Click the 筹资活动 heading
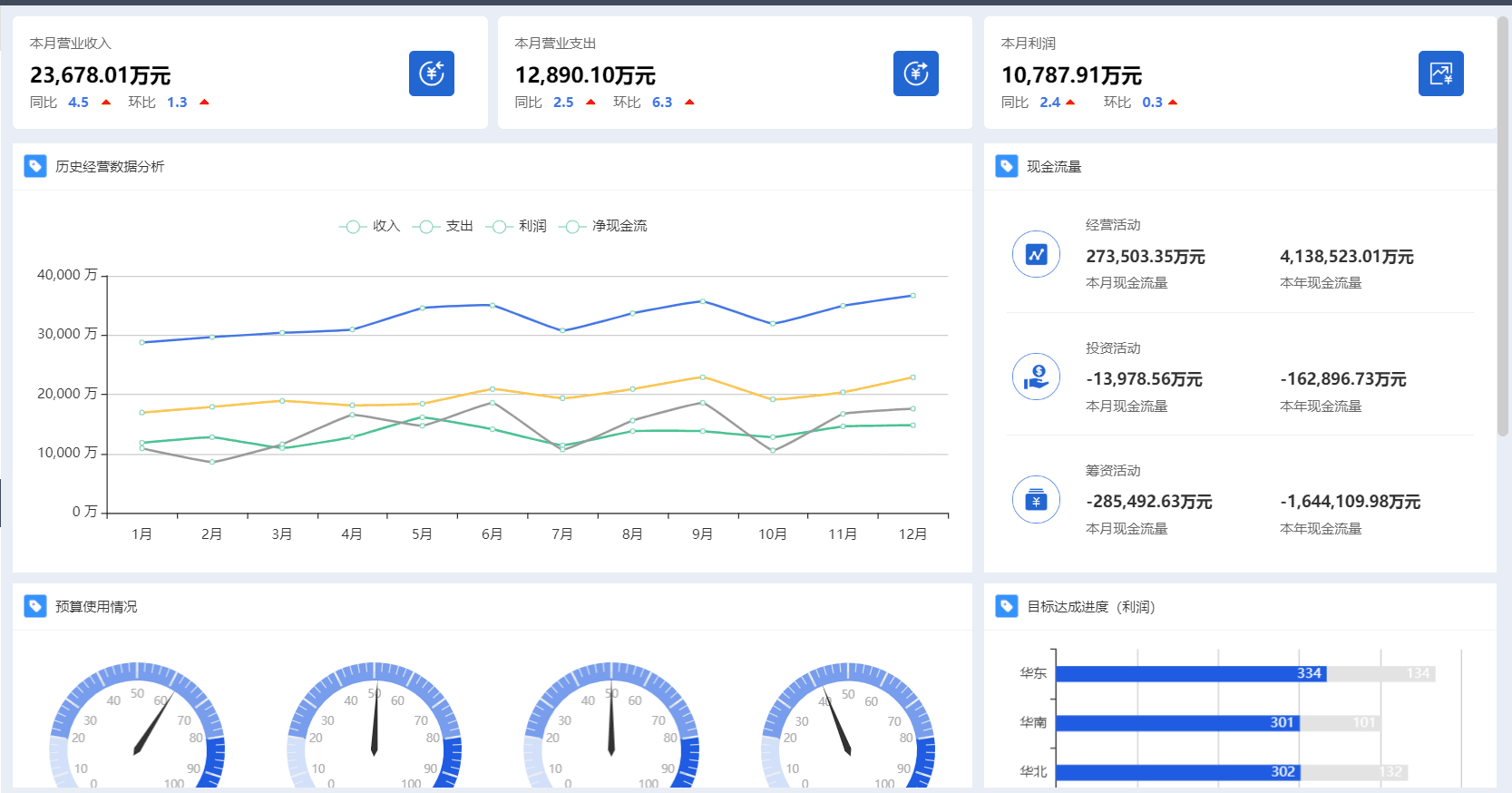The width and height of the screenshot is (1512, 793). tap(1113, 470)
